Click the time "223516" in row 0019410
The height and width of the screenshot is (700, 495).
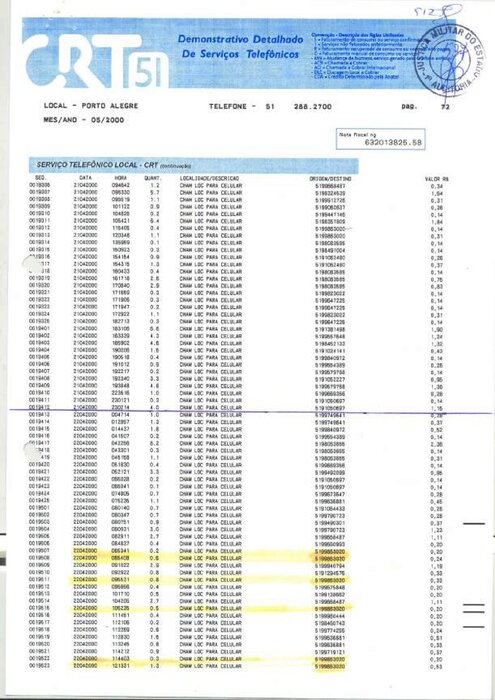tap(121, 393)
